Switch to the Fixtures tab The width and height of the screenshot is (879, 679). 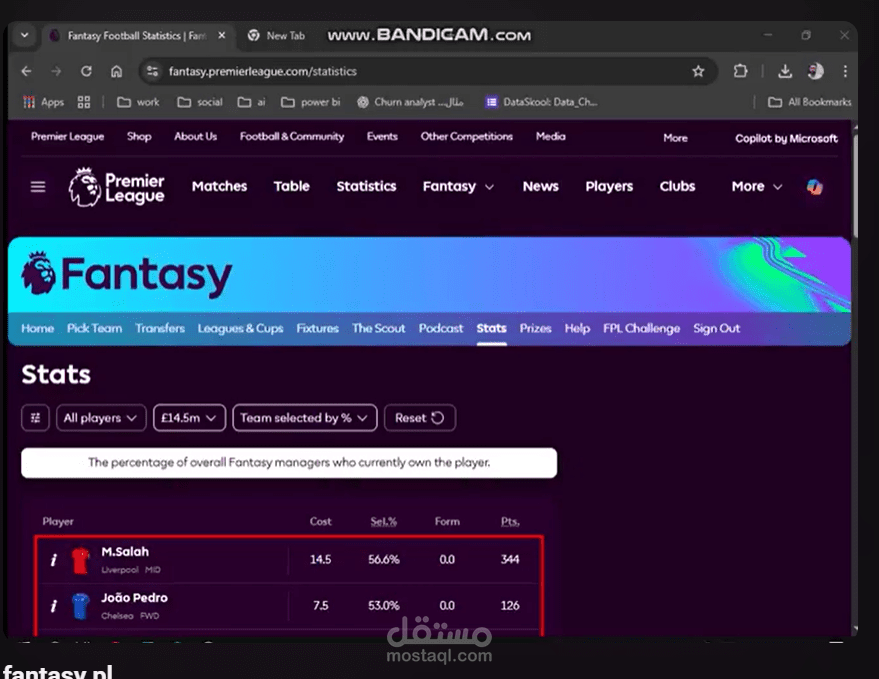317,329
